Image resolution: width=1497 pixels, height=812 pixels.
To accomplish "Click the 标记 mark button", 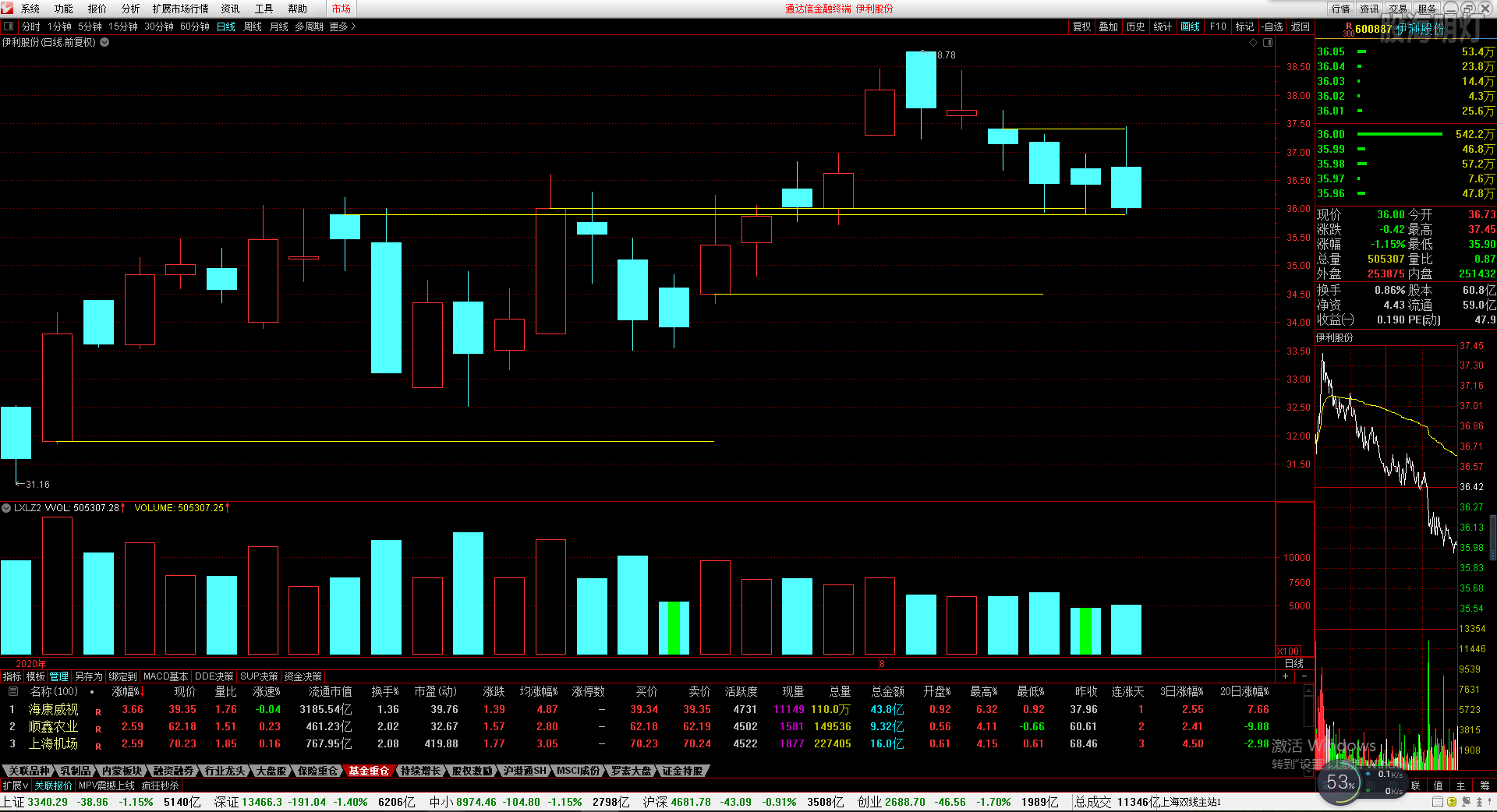I will click(1244, 26).
